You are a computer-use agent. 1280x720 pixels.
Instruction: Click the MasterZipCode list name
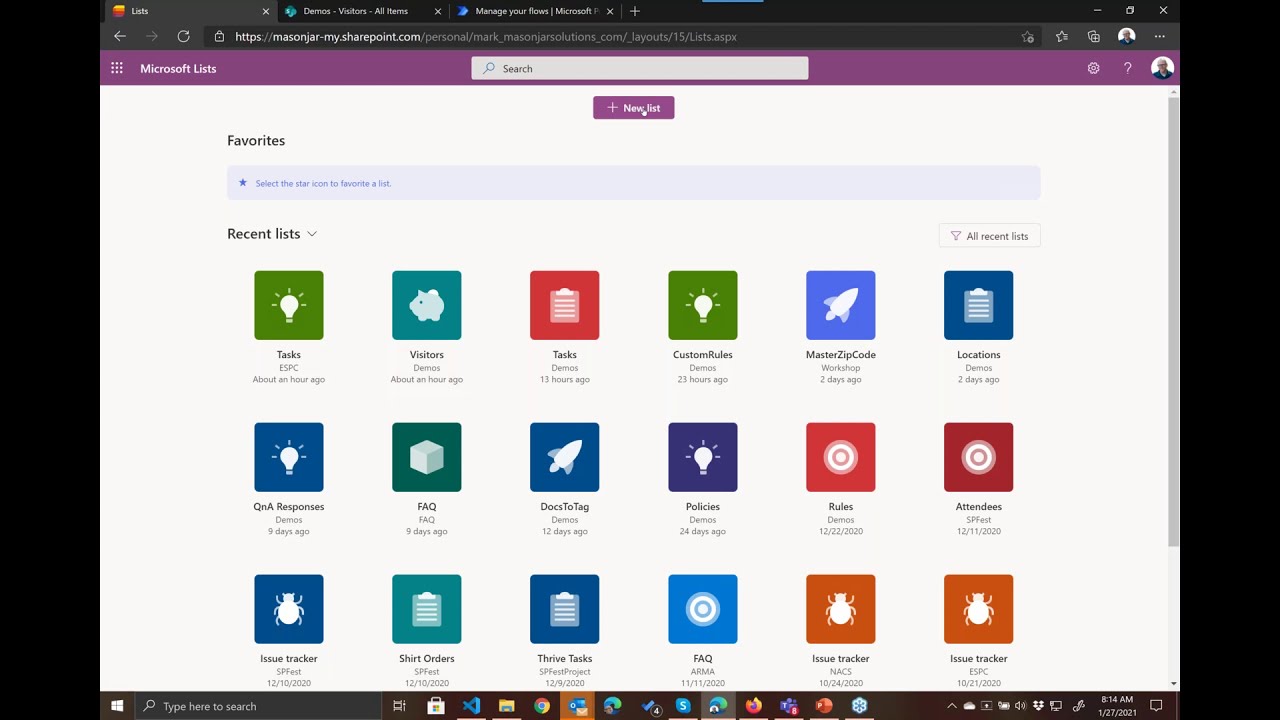pyautogui.click(x=841, y=355)
